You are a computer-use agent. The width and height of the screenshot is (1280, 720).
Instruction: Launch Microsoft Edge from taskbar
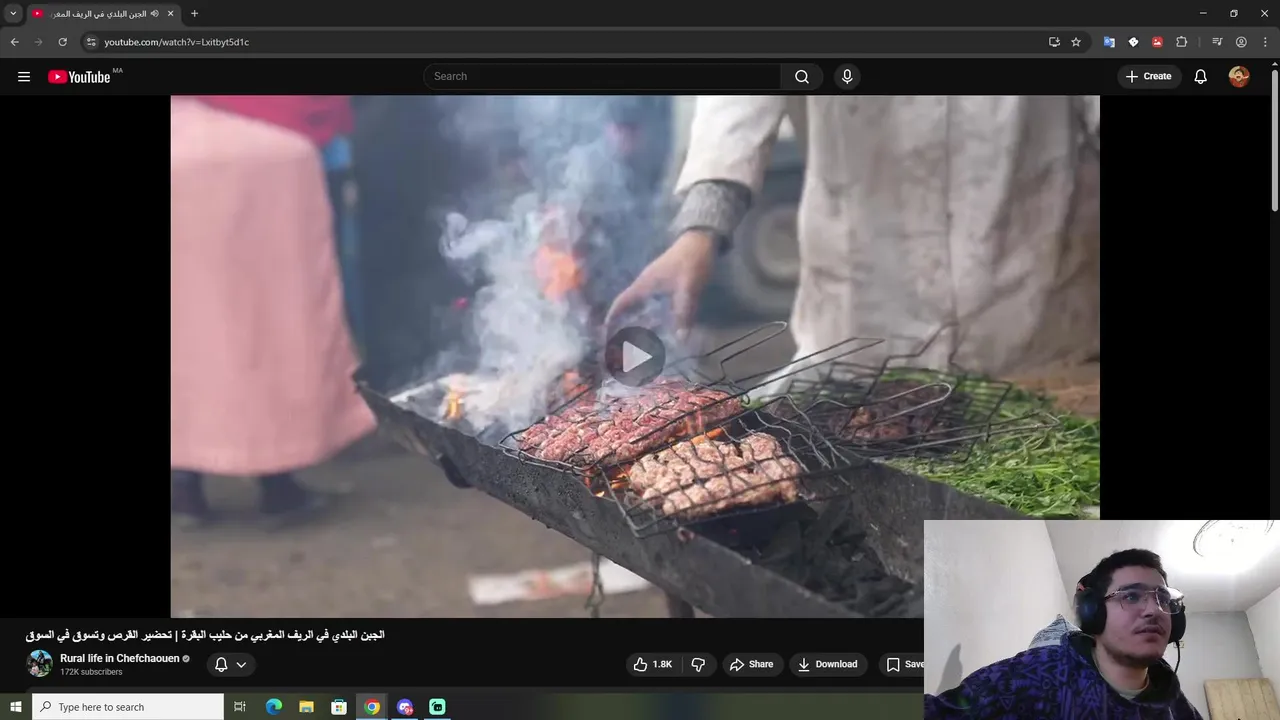click(x=274, y=707)
